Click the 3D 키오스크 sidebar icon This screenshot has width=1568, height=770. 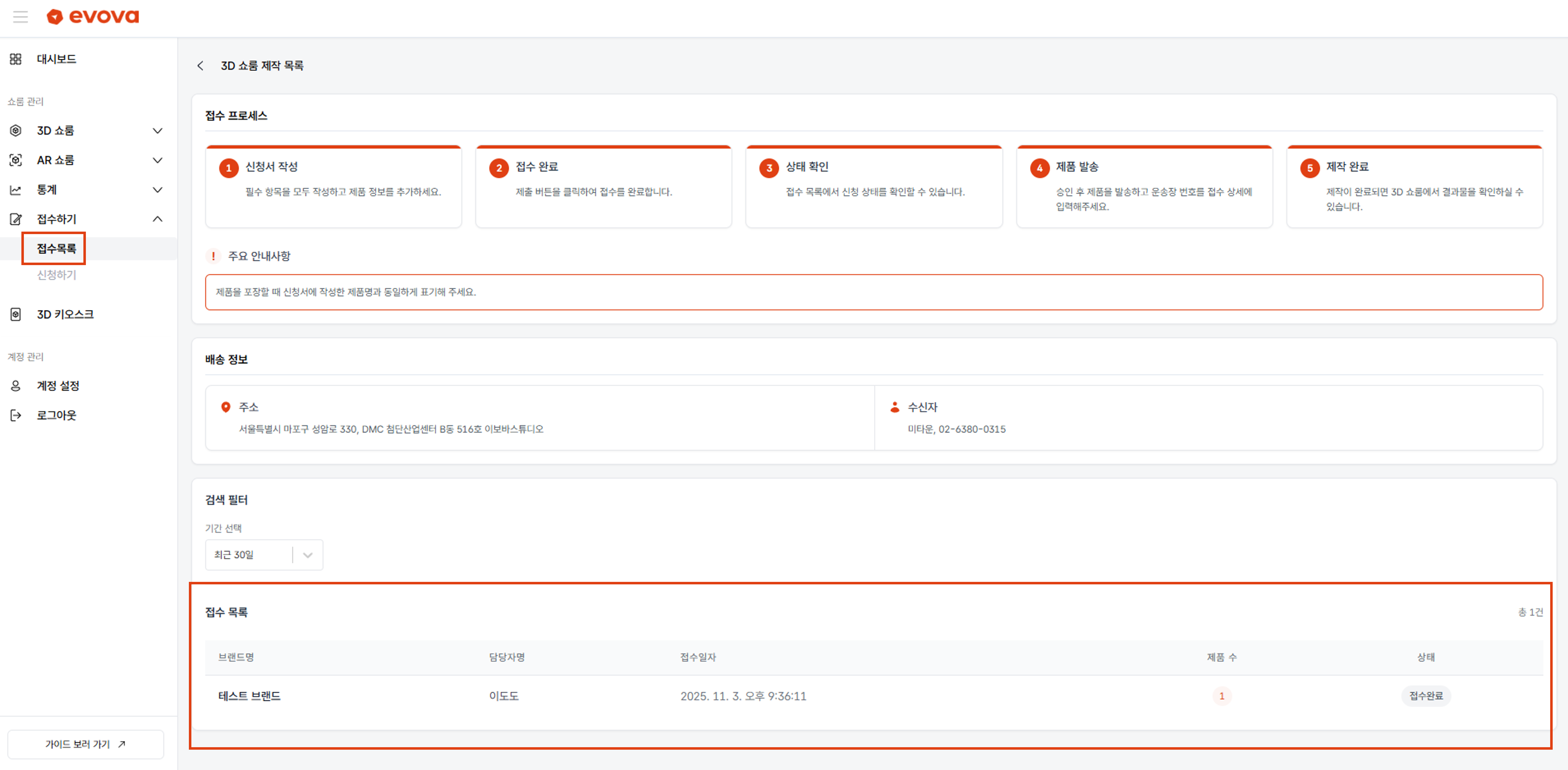(x=16, y=314)
